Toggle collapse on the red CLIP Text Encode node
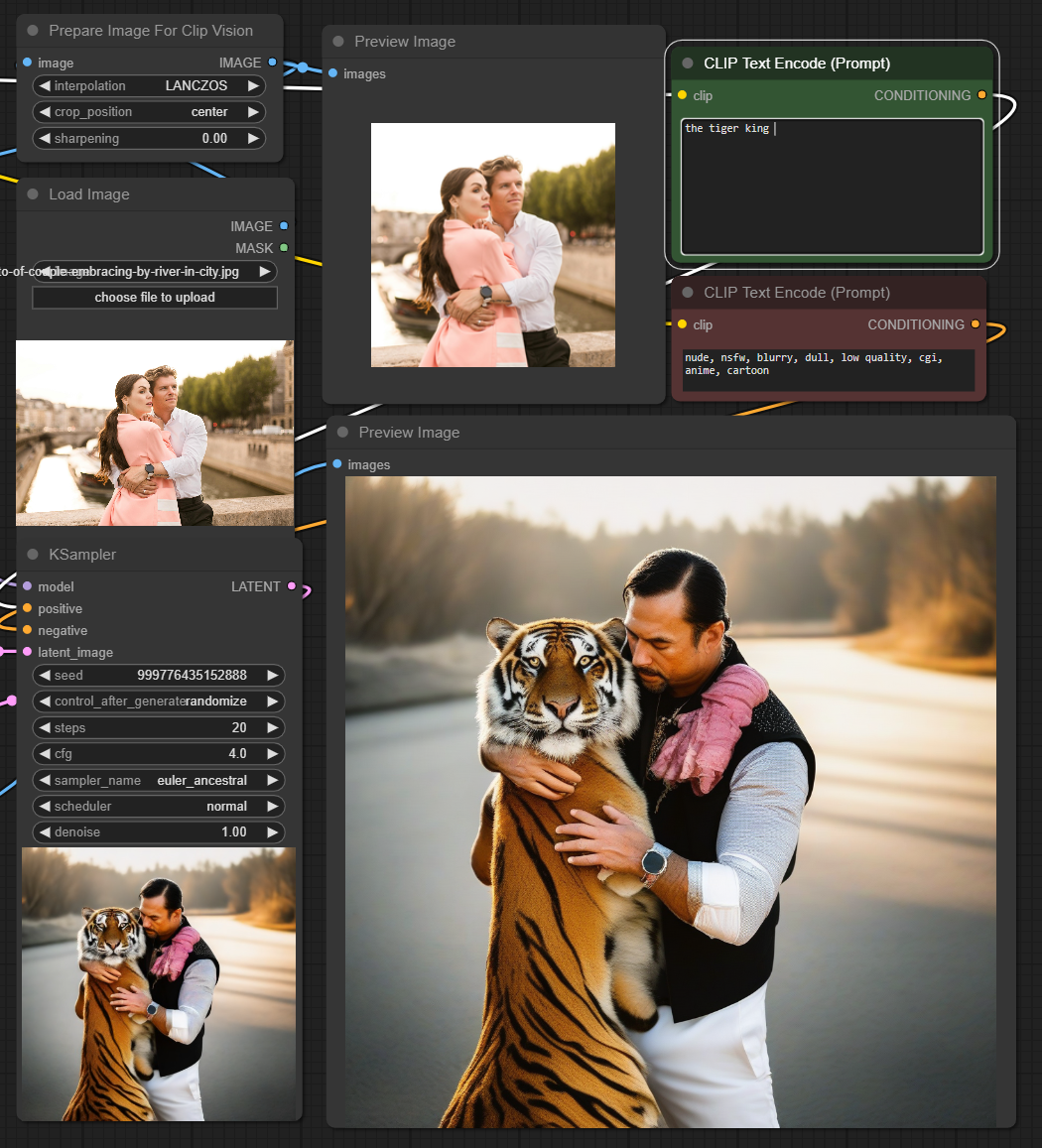The image size is (1042, 1148). click(x=688, y=293)
